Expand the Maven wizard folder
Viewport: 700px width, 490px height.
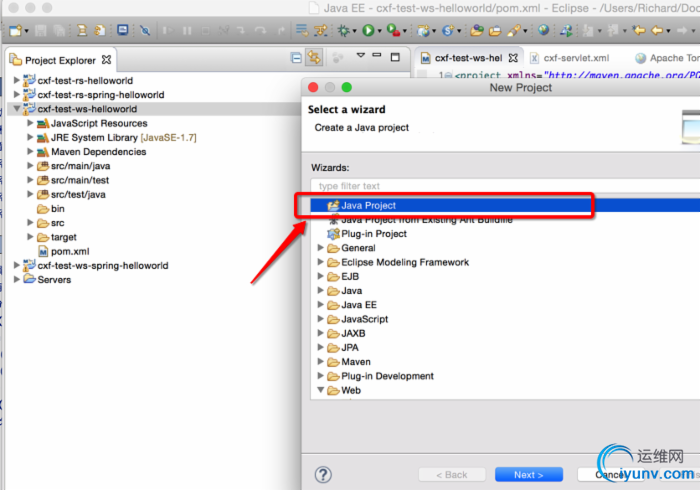click(321, 361)
